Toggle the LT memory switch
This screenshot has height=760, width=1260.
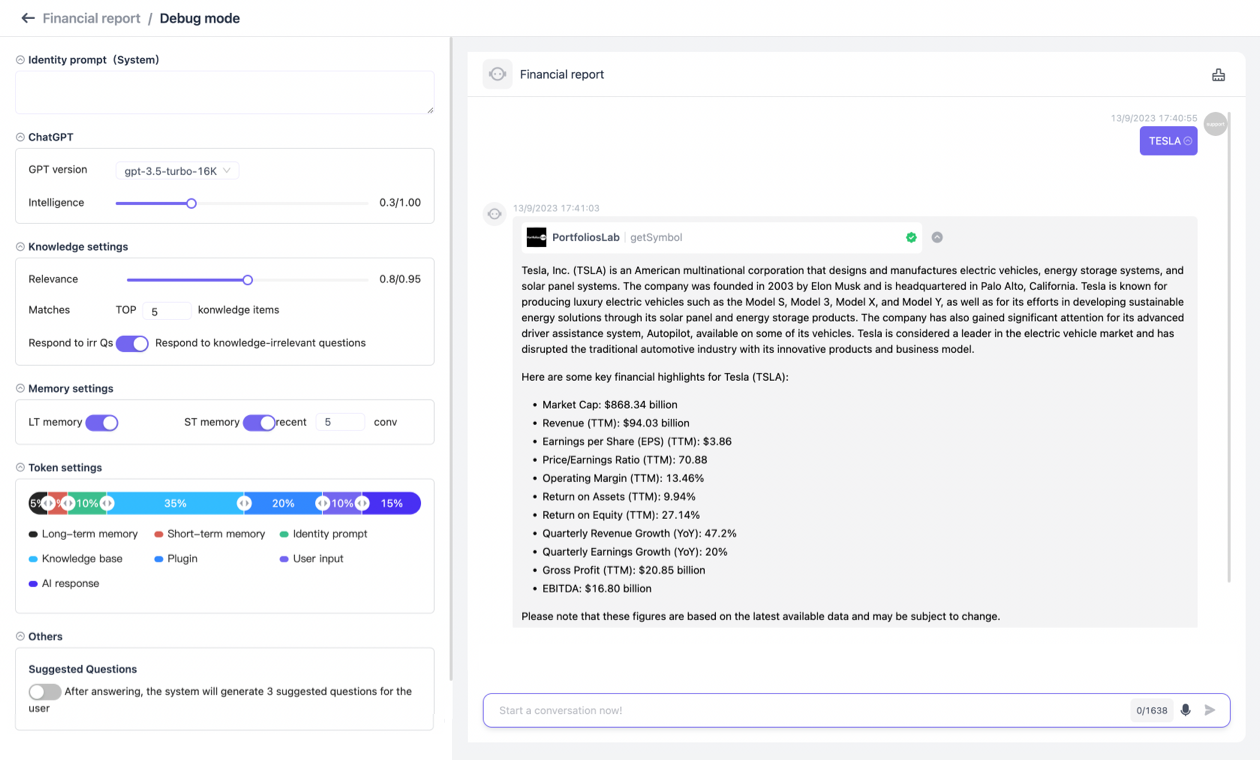102,423
